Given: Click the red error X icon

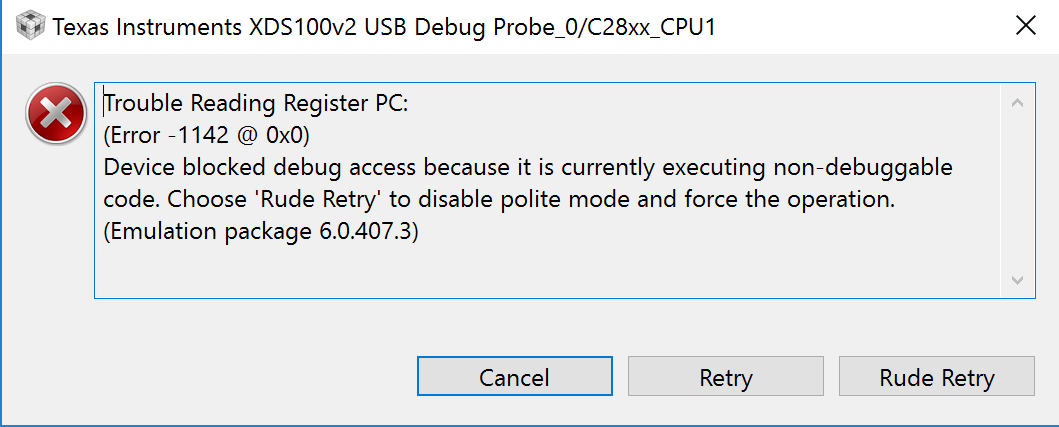Looking at the screenshot, I should [53, 115].
